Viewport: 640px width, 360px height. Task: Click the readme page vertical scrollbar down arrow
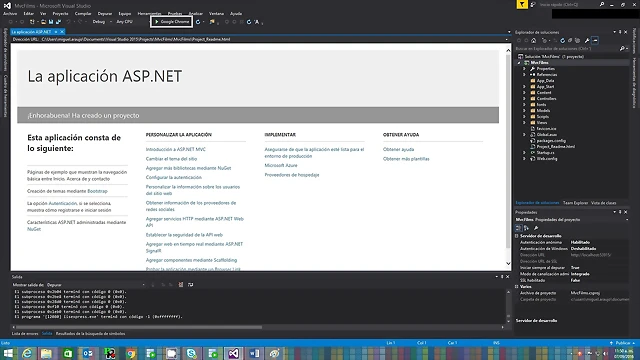point(508,264)
